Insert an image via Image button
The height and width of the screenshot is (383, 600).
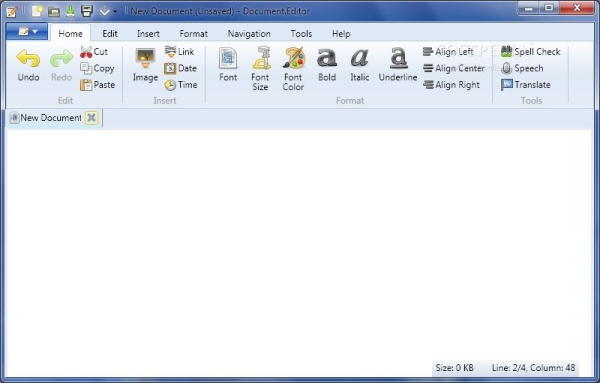tap(145, 65)
